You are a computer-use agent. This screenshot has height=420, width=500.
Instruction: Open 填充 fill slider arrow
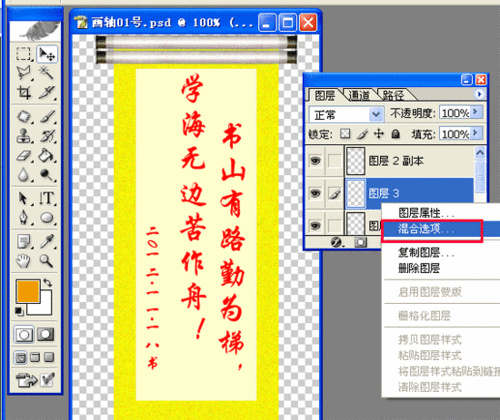tap(476, 133)
